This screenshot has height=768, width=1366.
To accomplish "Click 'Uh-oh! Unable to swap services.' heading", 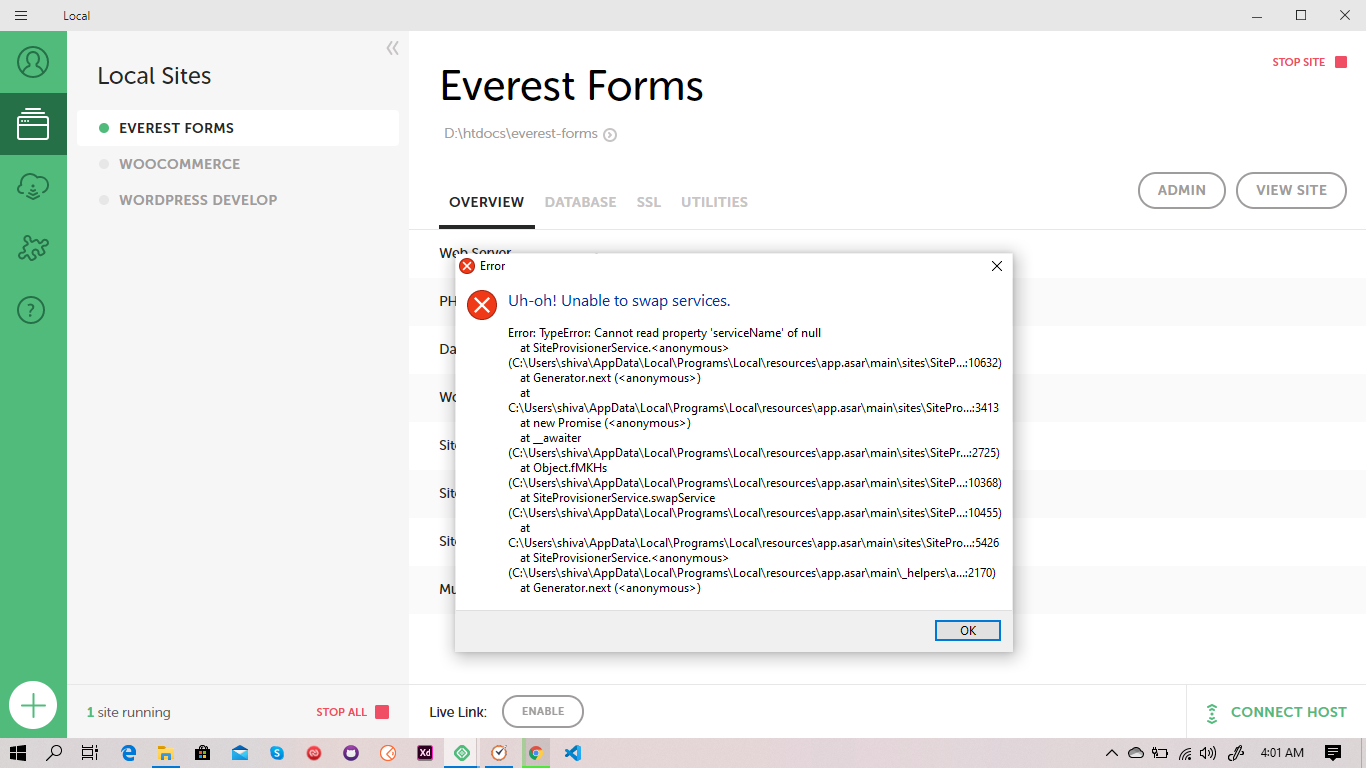I will point(619,301).
